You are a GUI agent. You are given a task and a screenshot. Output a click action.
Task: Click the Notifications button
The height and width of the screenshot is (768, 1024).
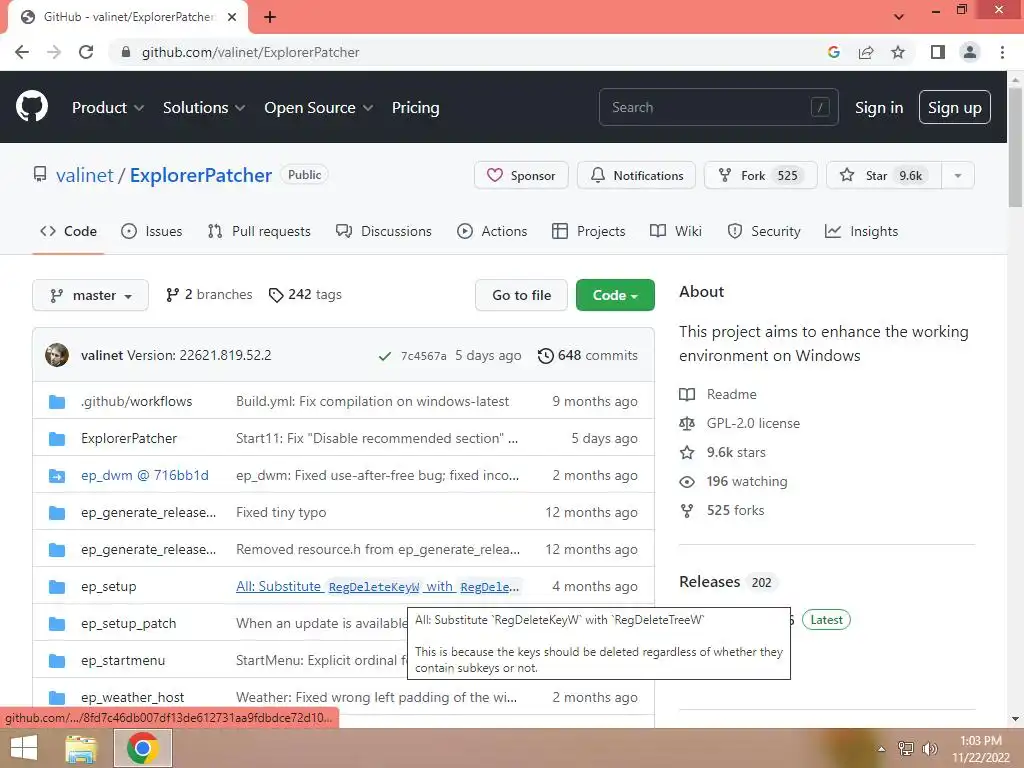click(637, 176)
